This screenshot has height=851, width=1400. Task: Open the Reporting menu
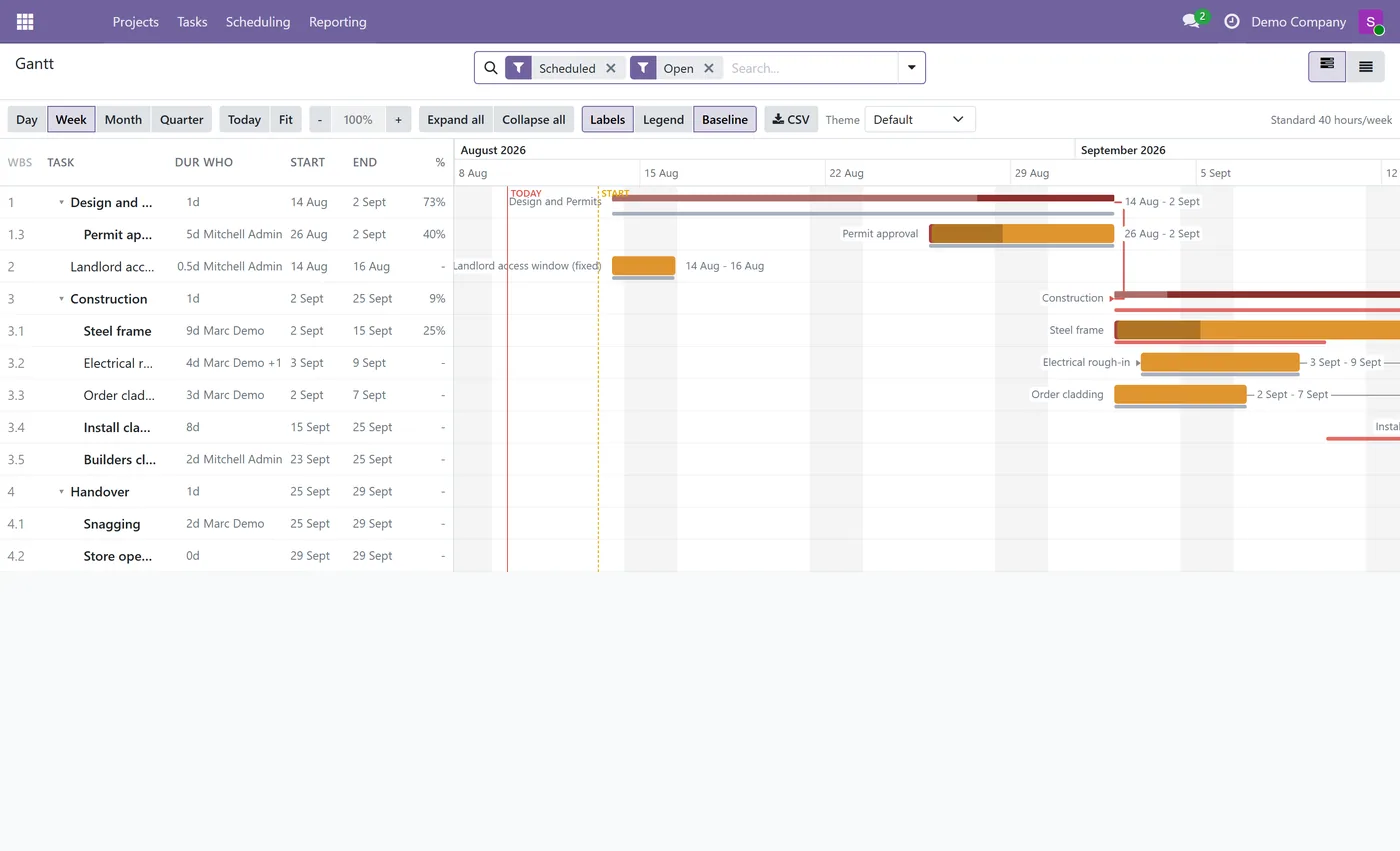338,21
